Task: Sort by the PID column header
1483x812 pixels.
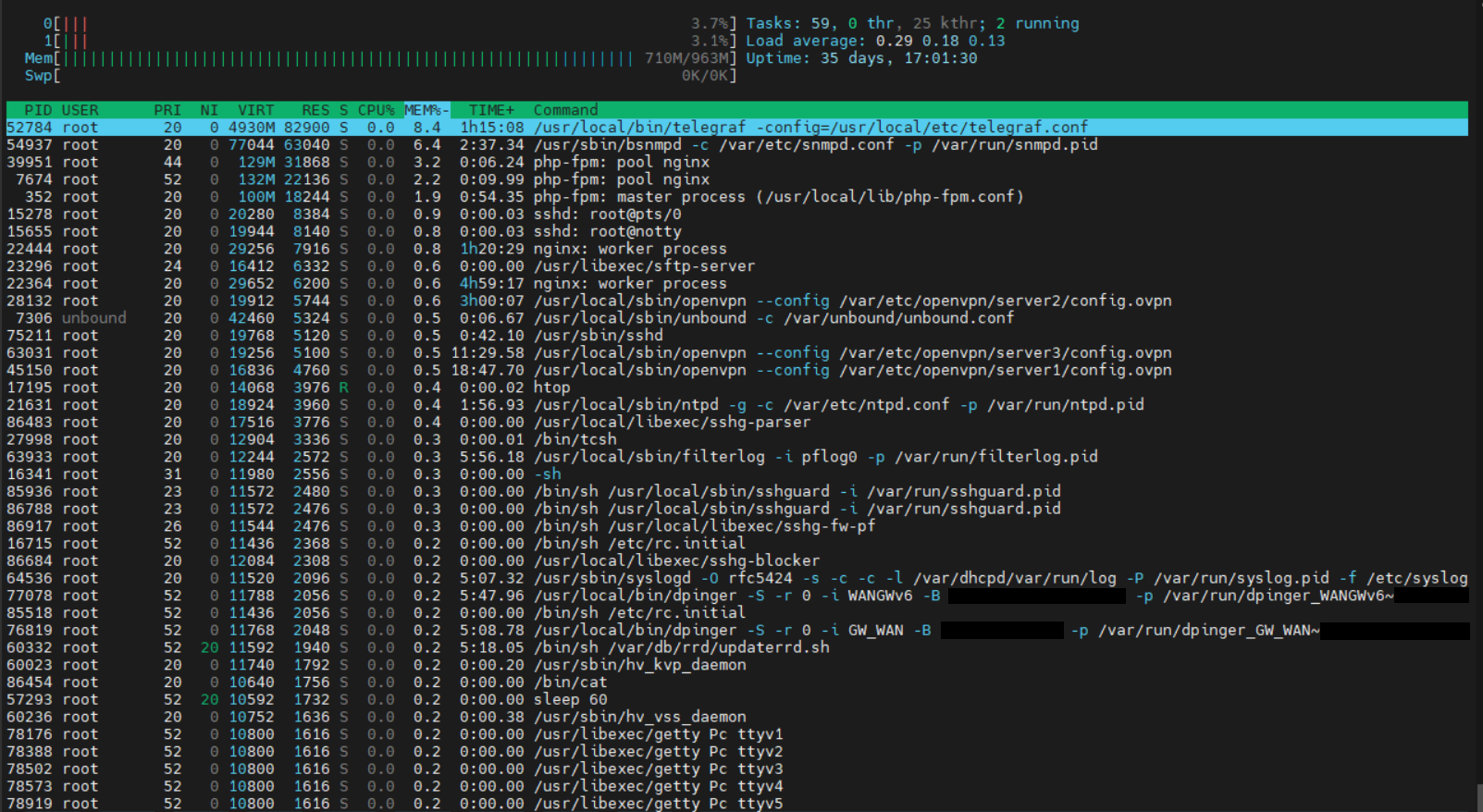Action: 38,110
